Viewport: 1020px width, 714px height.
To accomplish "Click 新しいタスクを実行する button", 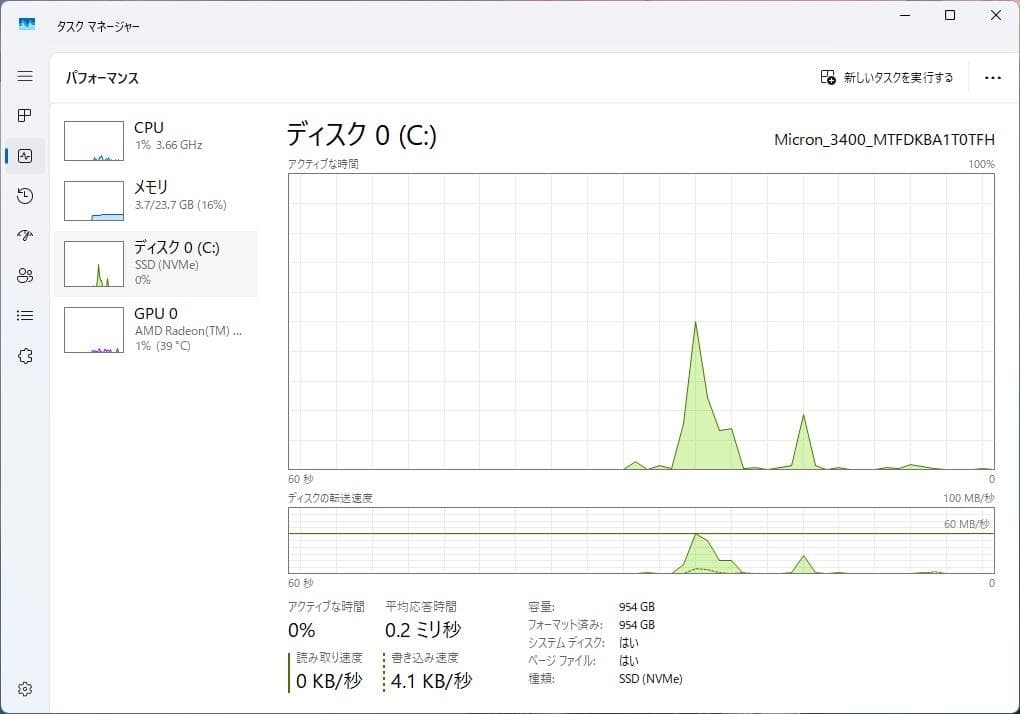I will (x=887, y=77).
